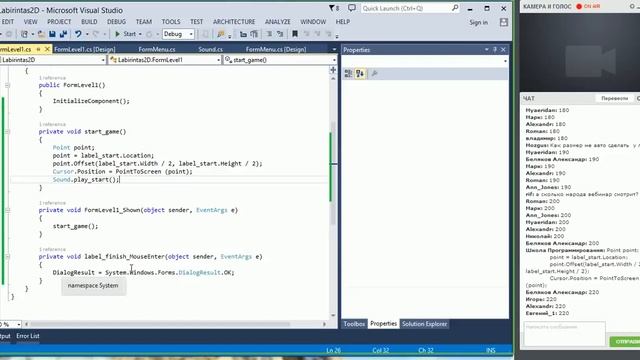Collapse the start_game() method block
The width and height of the screenshot is (640, 360).
coord(7,131)
